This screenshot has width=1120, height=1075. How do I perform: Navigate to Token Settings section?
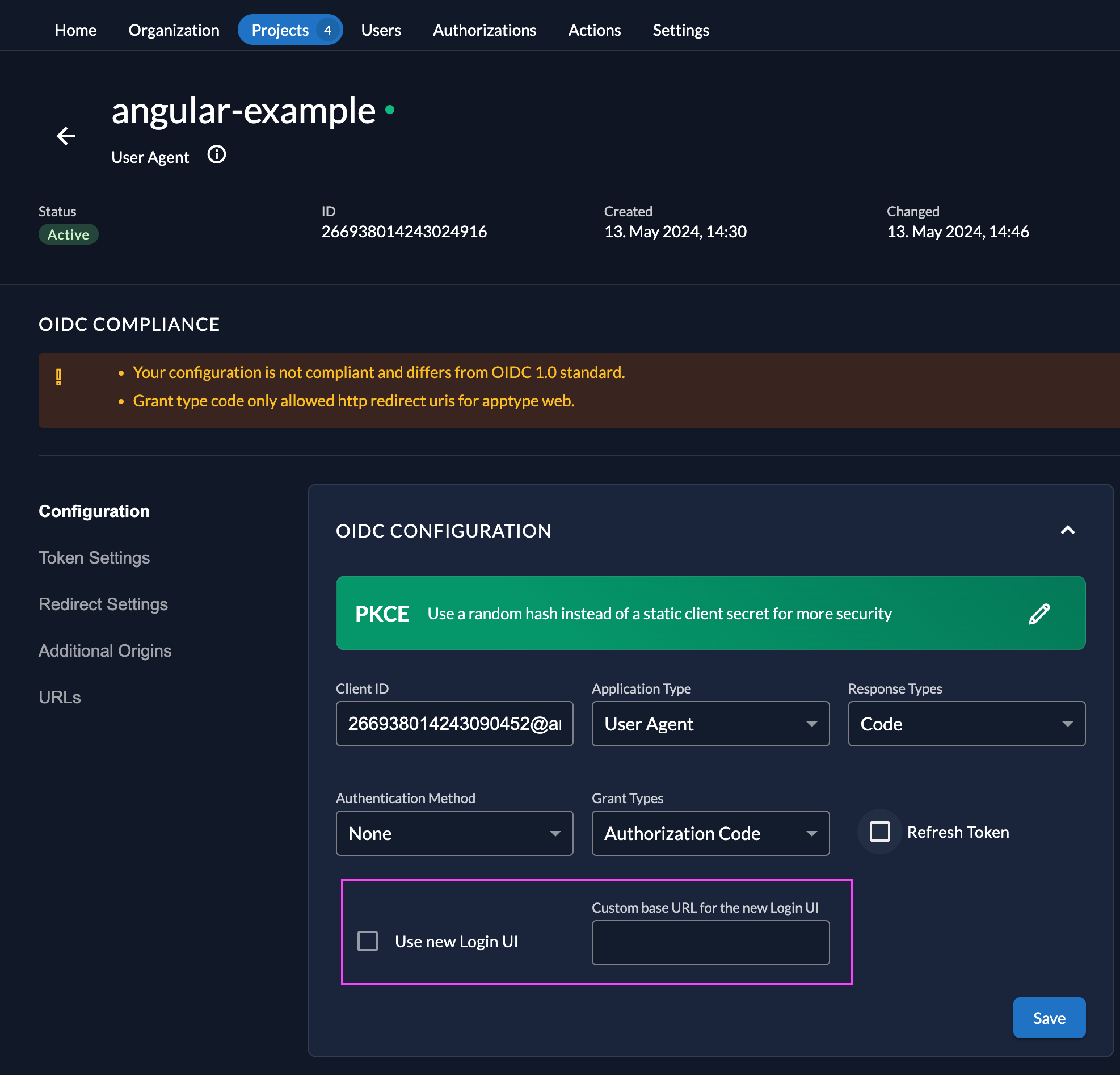(94, 557)
